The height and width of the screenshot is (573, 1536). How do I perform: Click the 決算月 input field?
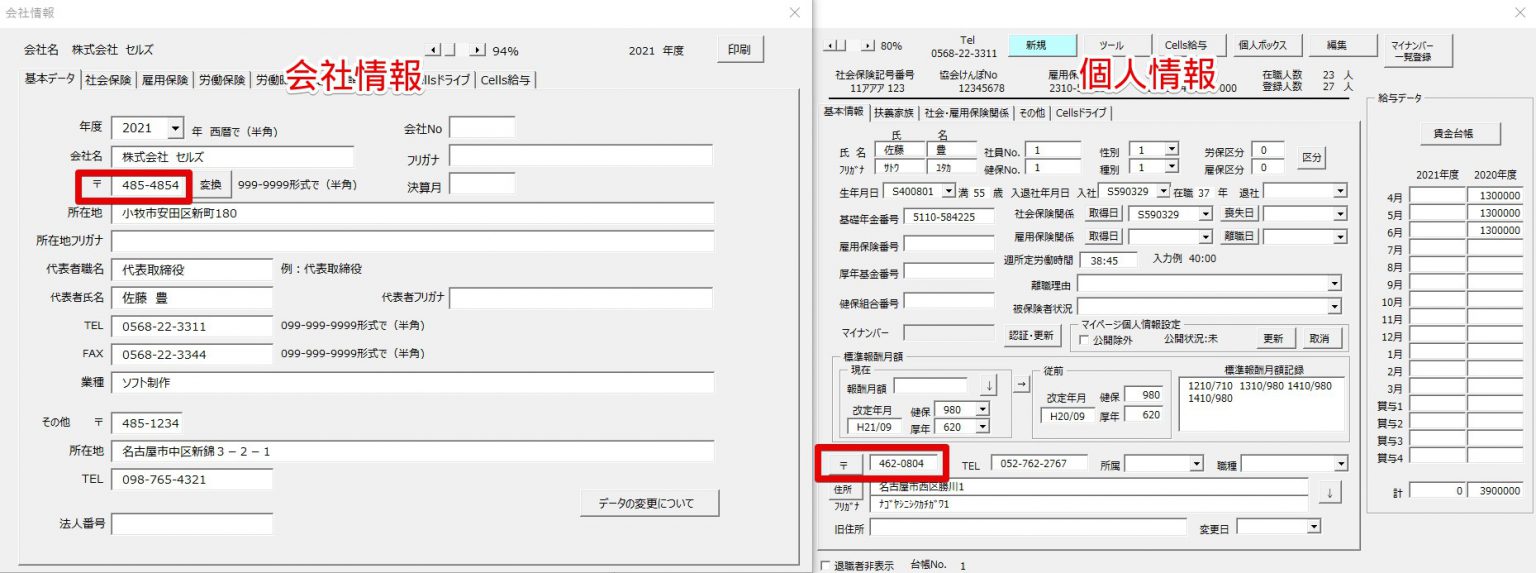[x=482, y=184]
